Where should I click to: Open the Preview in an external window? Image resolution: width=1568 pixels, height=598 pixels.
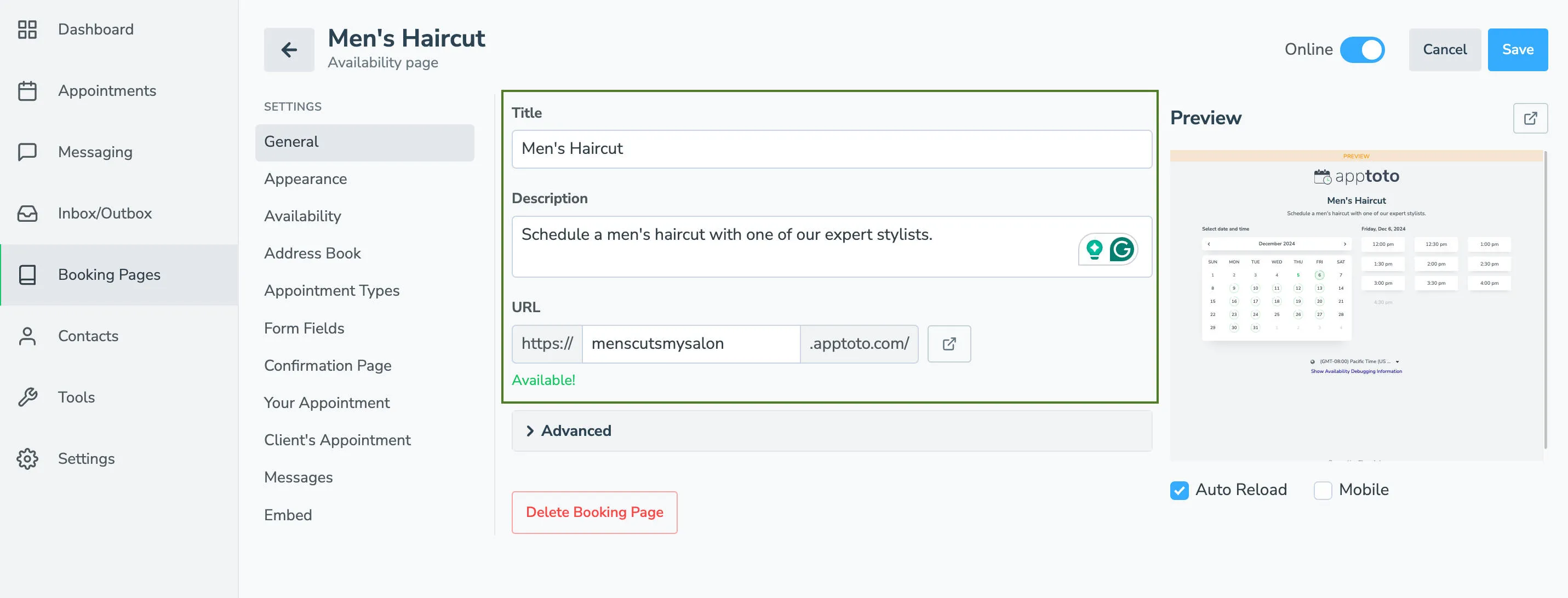point(1531,118)
